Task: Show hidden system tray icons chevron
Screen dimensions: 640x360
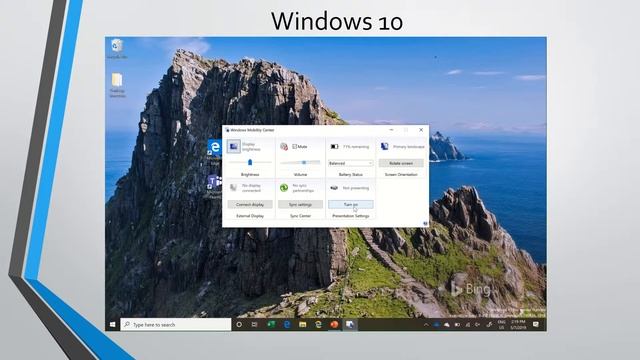Action: pos(426,325)
